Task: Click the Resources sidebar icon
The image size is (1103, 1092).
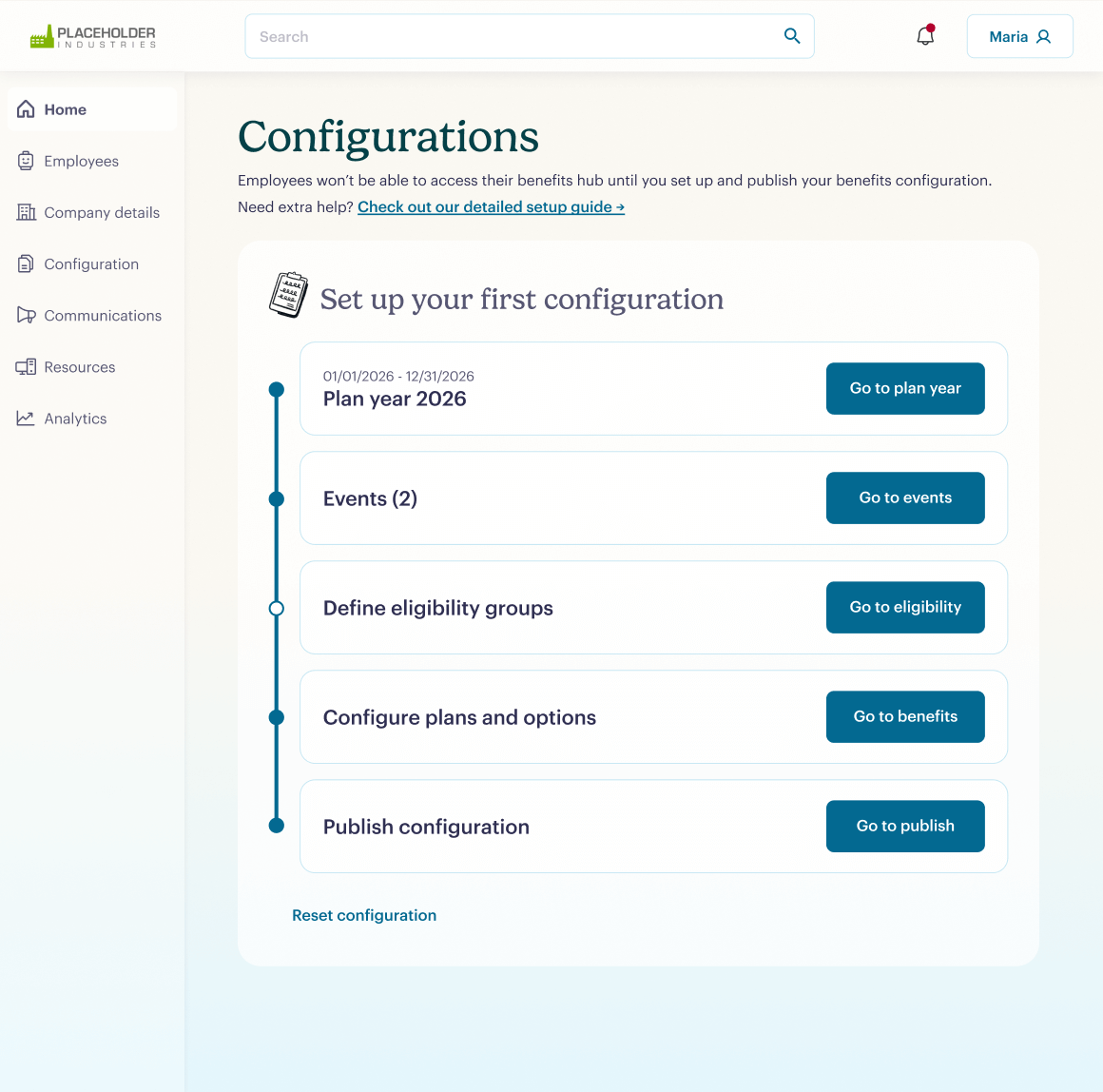Action: click(x=26, y=366)
